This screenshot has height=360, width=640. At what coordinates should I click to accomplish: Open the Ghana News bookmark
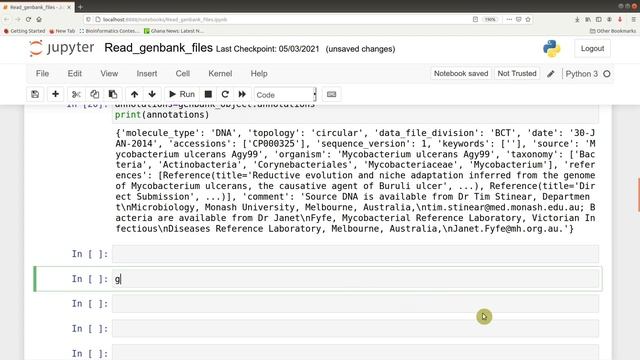pyautogui.click(x=174, y=31)
